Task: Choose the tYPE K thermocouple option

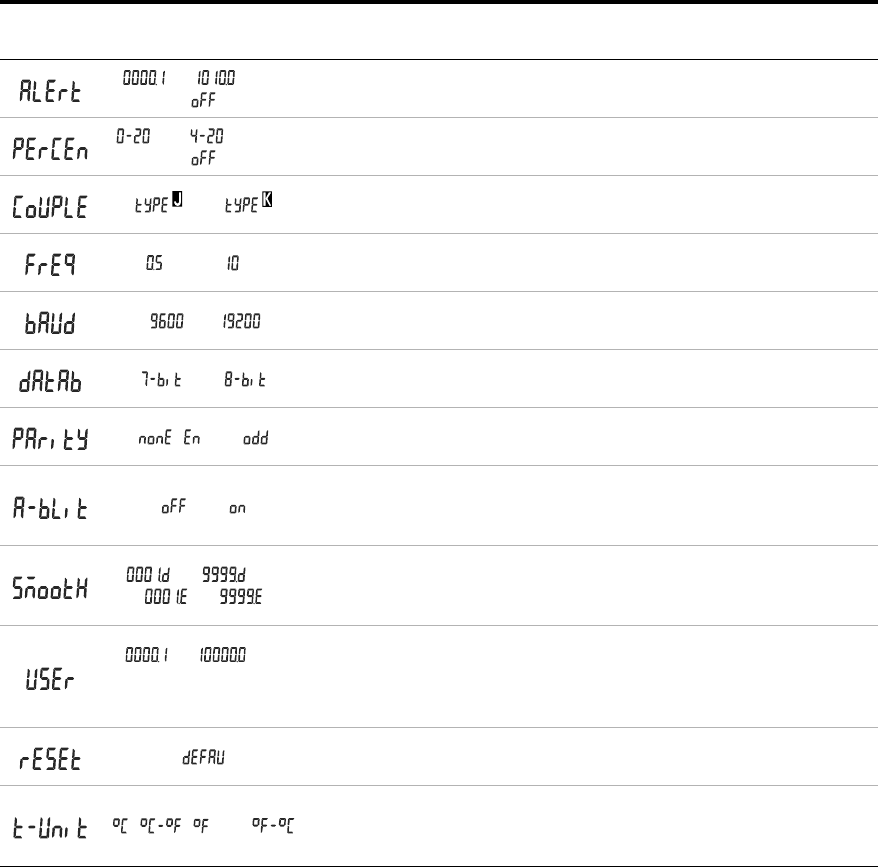Action: [249, 202]
